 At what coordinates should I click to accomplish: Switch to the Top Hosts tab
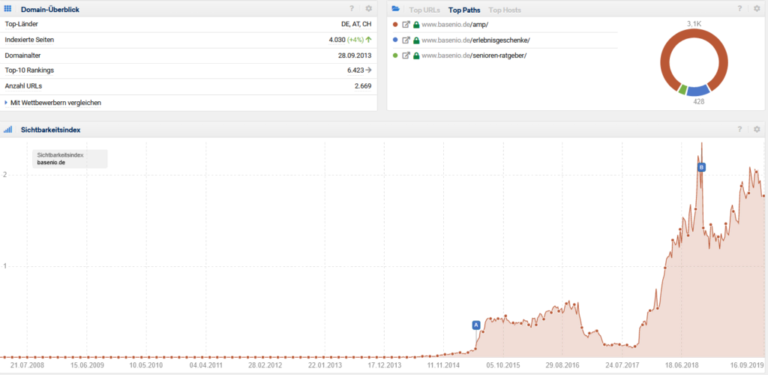point(505,10)
